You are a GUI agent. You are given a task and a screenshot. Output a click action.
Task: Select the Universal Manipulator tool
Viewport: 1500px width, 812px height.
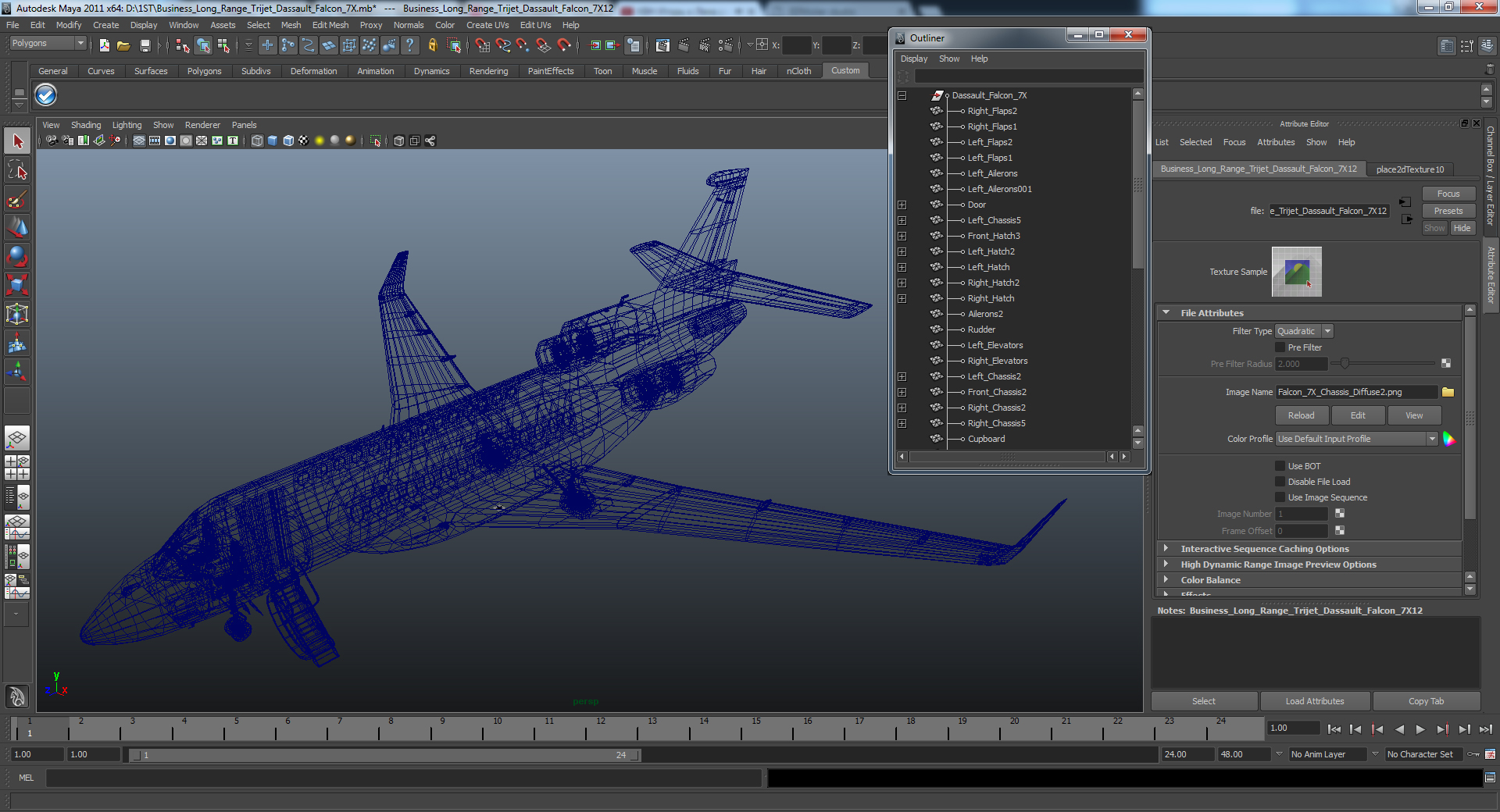pos(17,314)
